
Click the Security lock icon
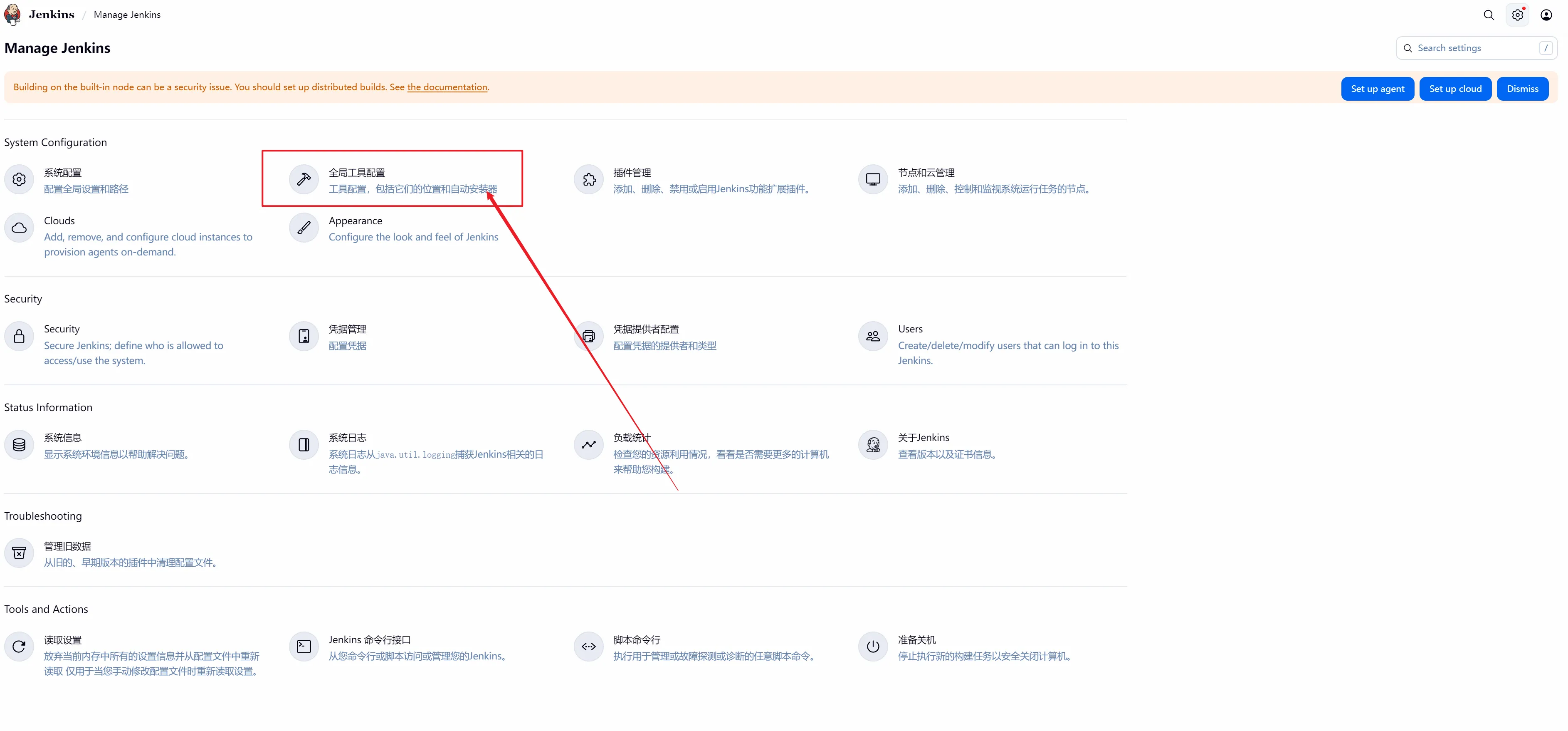pos(19,336)
